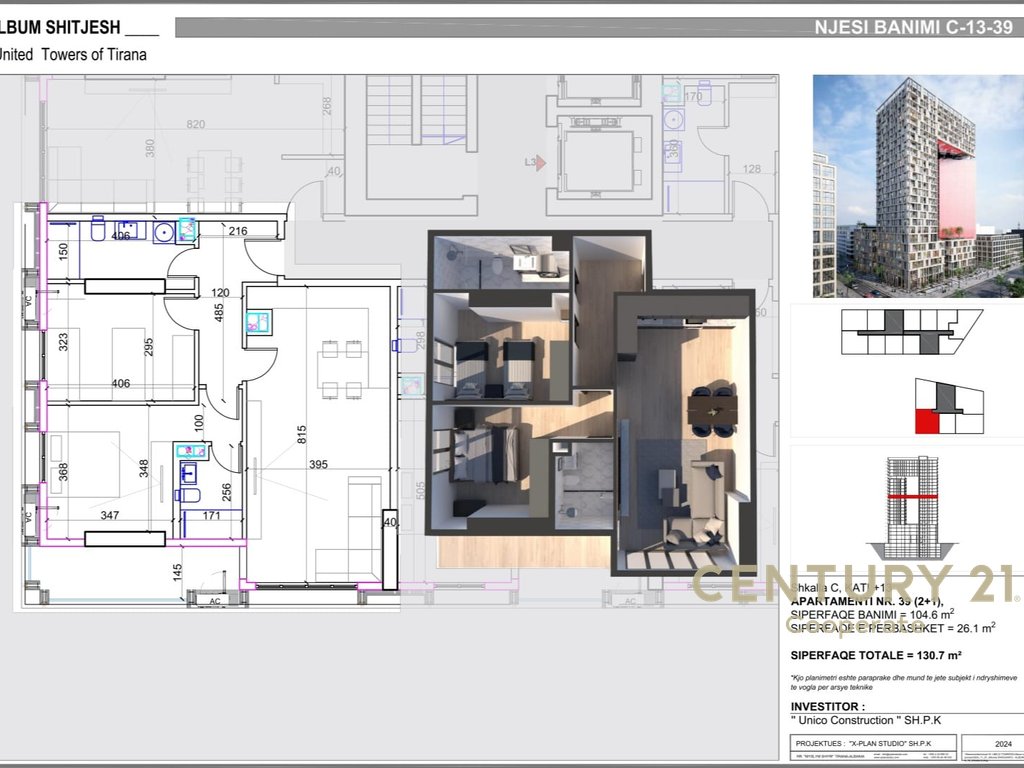Click the red floor band on the tower elevation
Screen dimensions: 1024x768
coord(911,495)
